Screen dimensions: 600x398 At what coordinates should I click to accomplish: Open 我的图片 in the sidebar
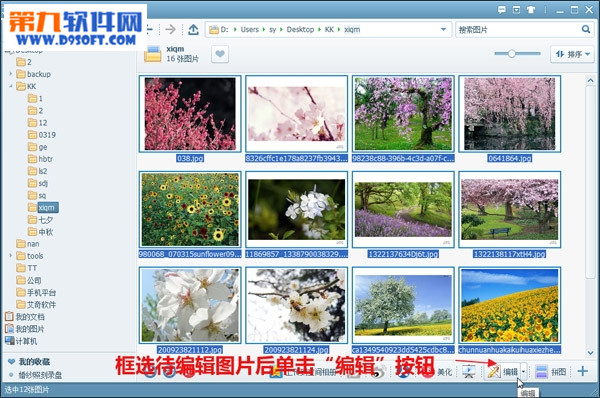(x=25, y=329)
